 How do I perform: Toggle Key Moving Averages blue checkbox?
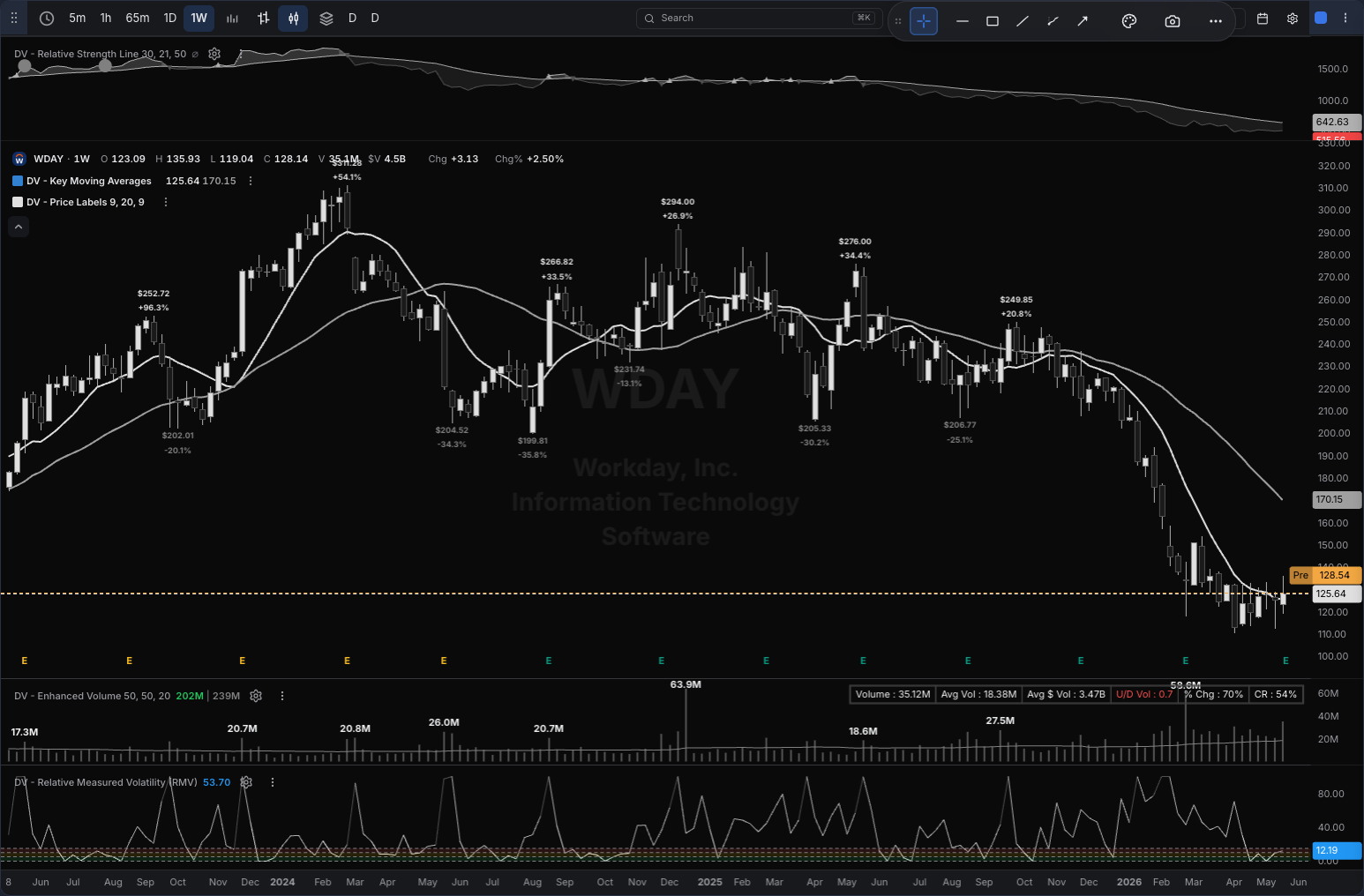pyautogui.click(x=18, y=181)
